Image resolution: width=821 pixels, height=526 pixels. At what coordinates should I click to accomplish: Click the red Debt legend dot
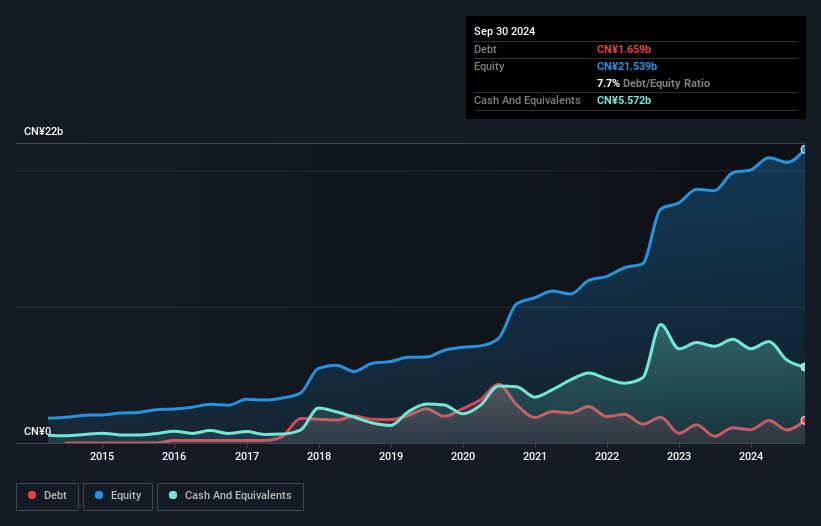pos(32,495)
